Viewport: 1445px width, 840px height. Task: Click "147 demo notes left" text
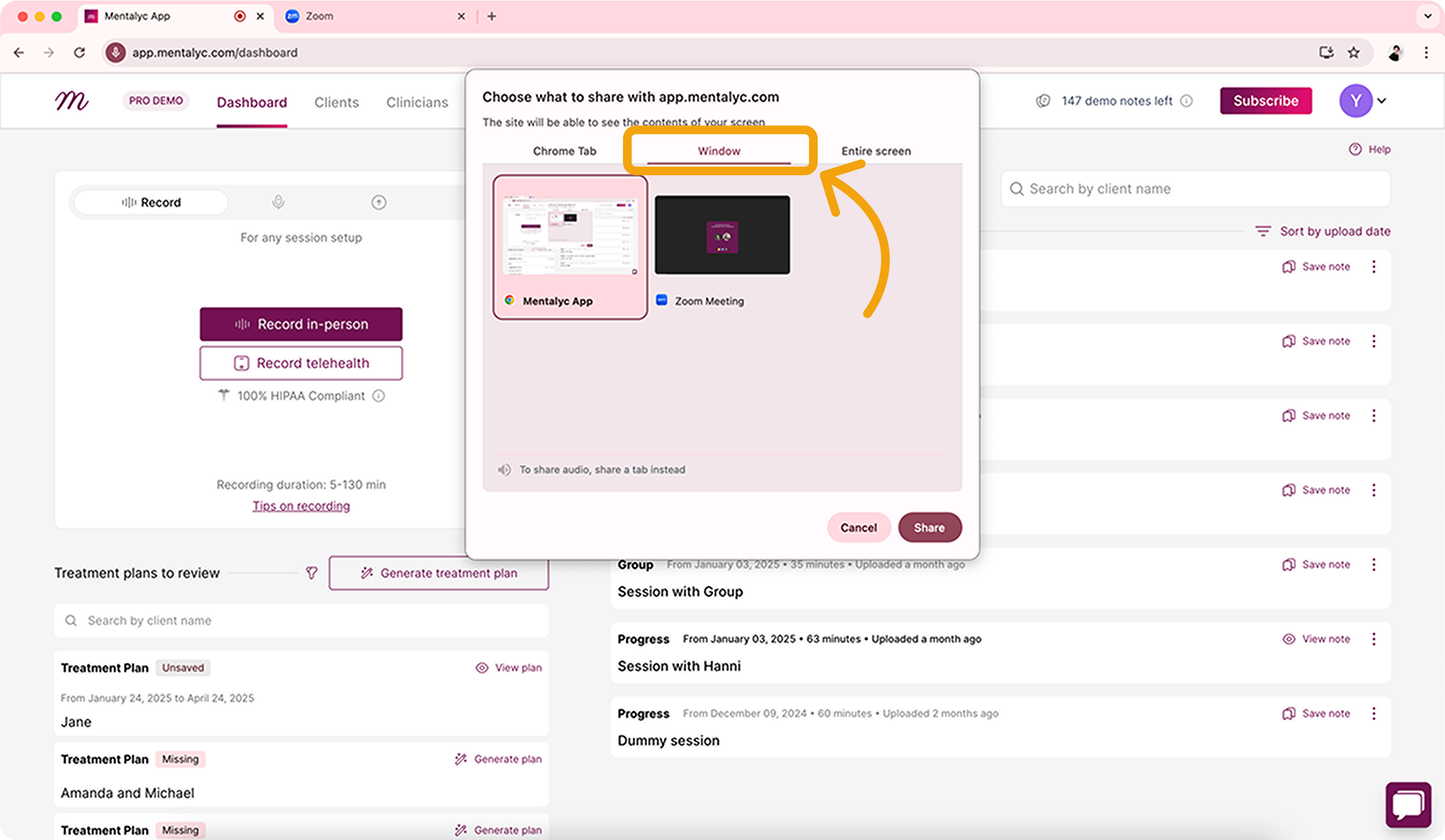(x=1117, y=101)
